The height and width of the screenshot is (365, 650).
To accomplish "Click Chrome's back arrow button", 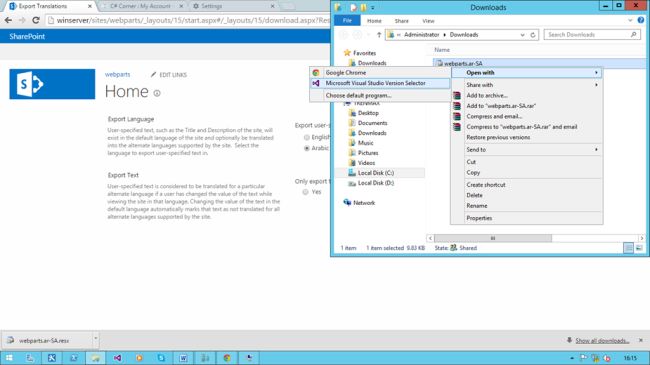I will [x=8, y=20].
